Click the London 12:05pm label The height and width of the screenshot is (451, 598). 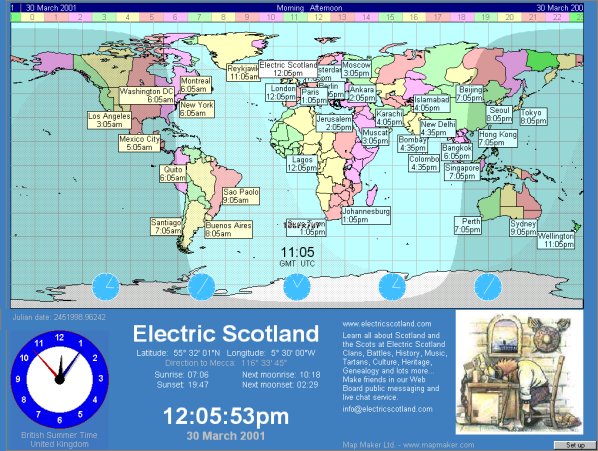281,93
